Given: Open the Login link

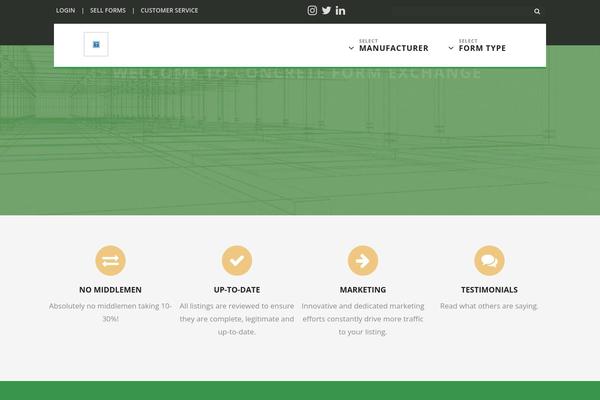Looking at the screenshot, I should point(65,10).
